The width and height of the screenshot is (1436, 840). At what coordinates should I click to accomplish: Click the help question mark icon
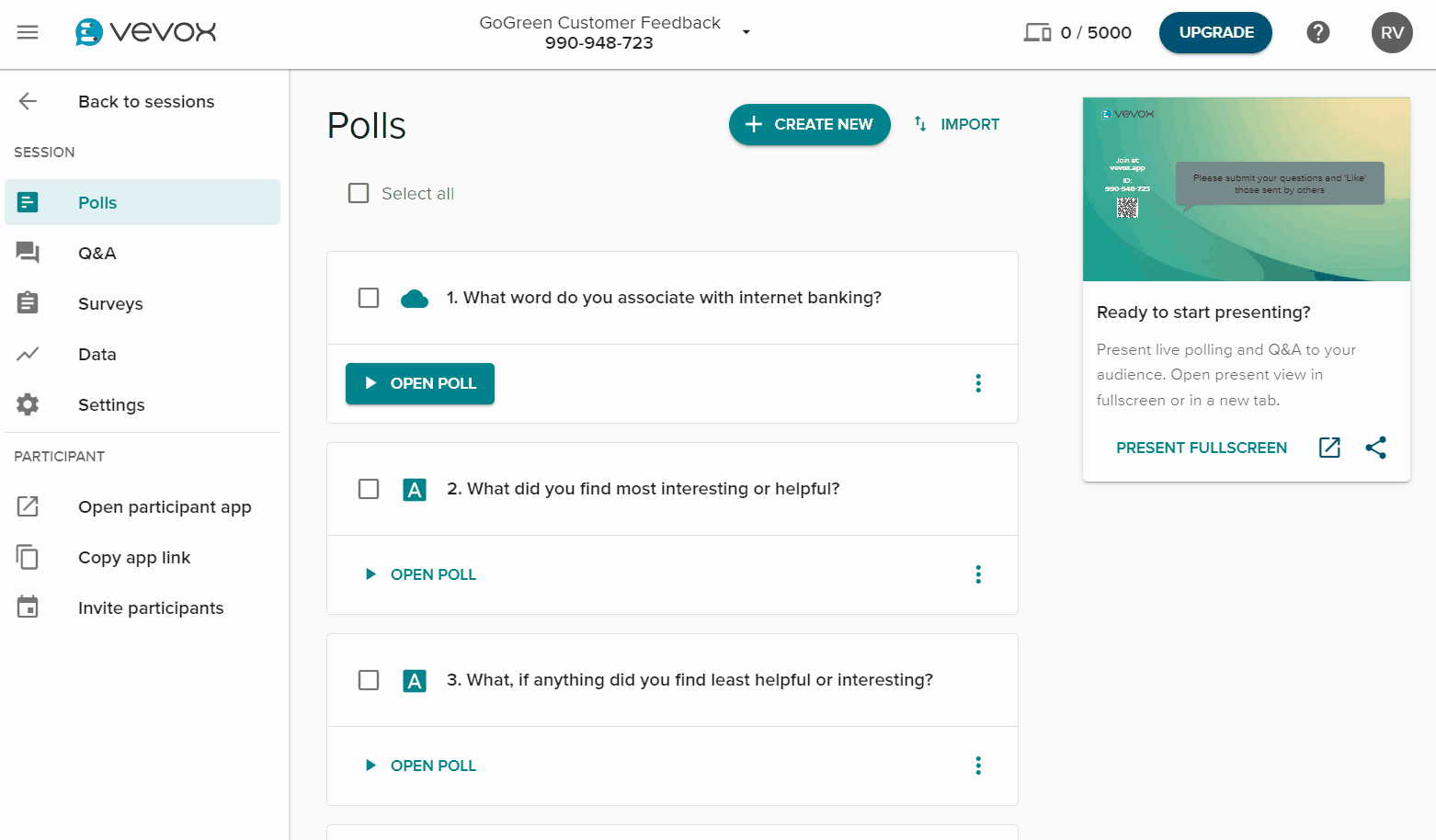[x=1318, y=32]
